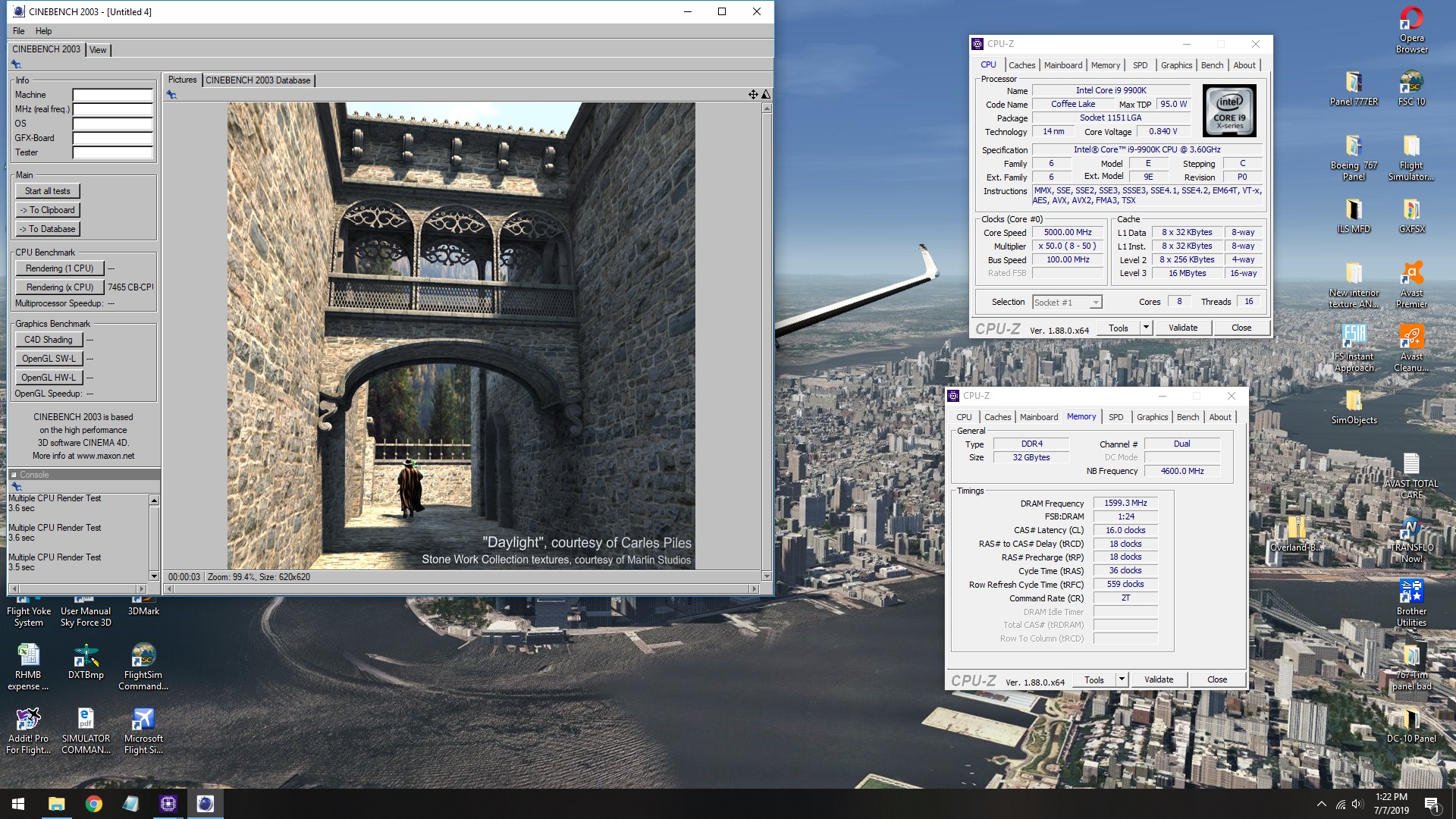Click Start all tests button
The width and height of the screenshot is (1456, 819).
[48, 191]
